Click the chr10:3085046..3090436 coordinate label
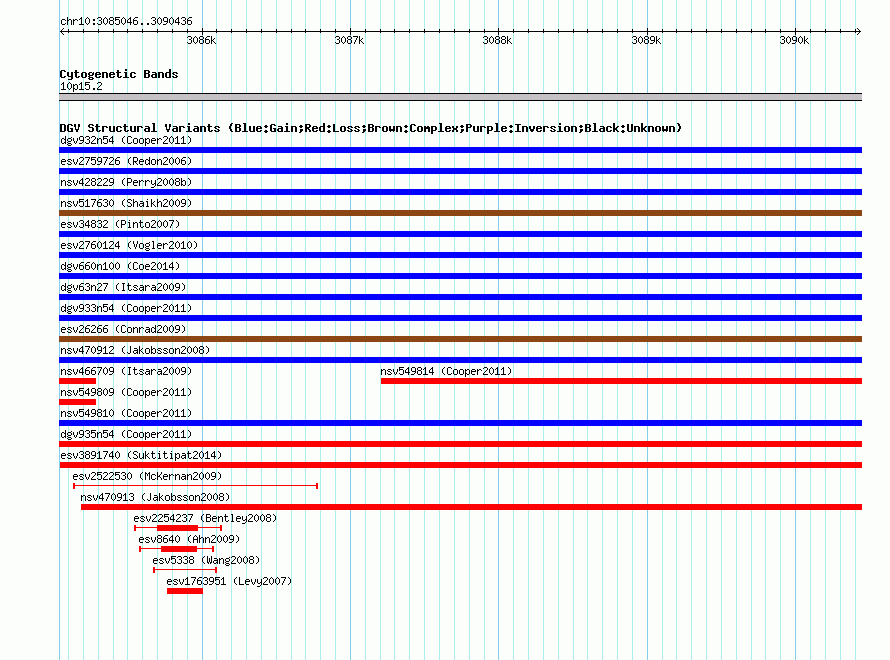Viewport: 890px width, 660px height. [126, 21]
